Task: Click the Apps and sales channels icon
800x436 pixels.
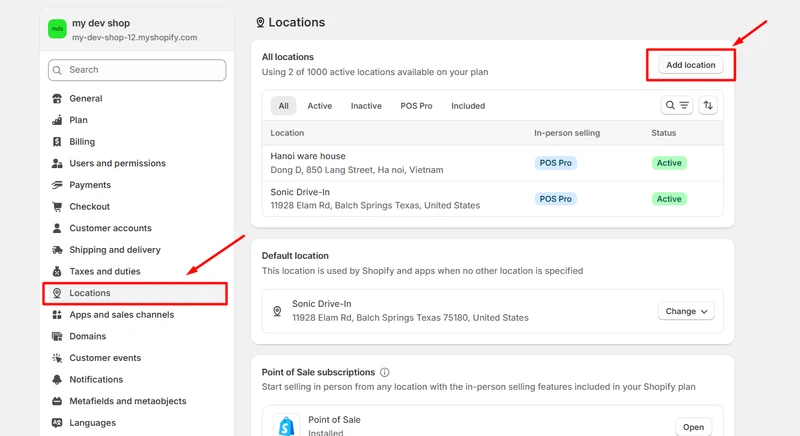Action: pos(57,315)
